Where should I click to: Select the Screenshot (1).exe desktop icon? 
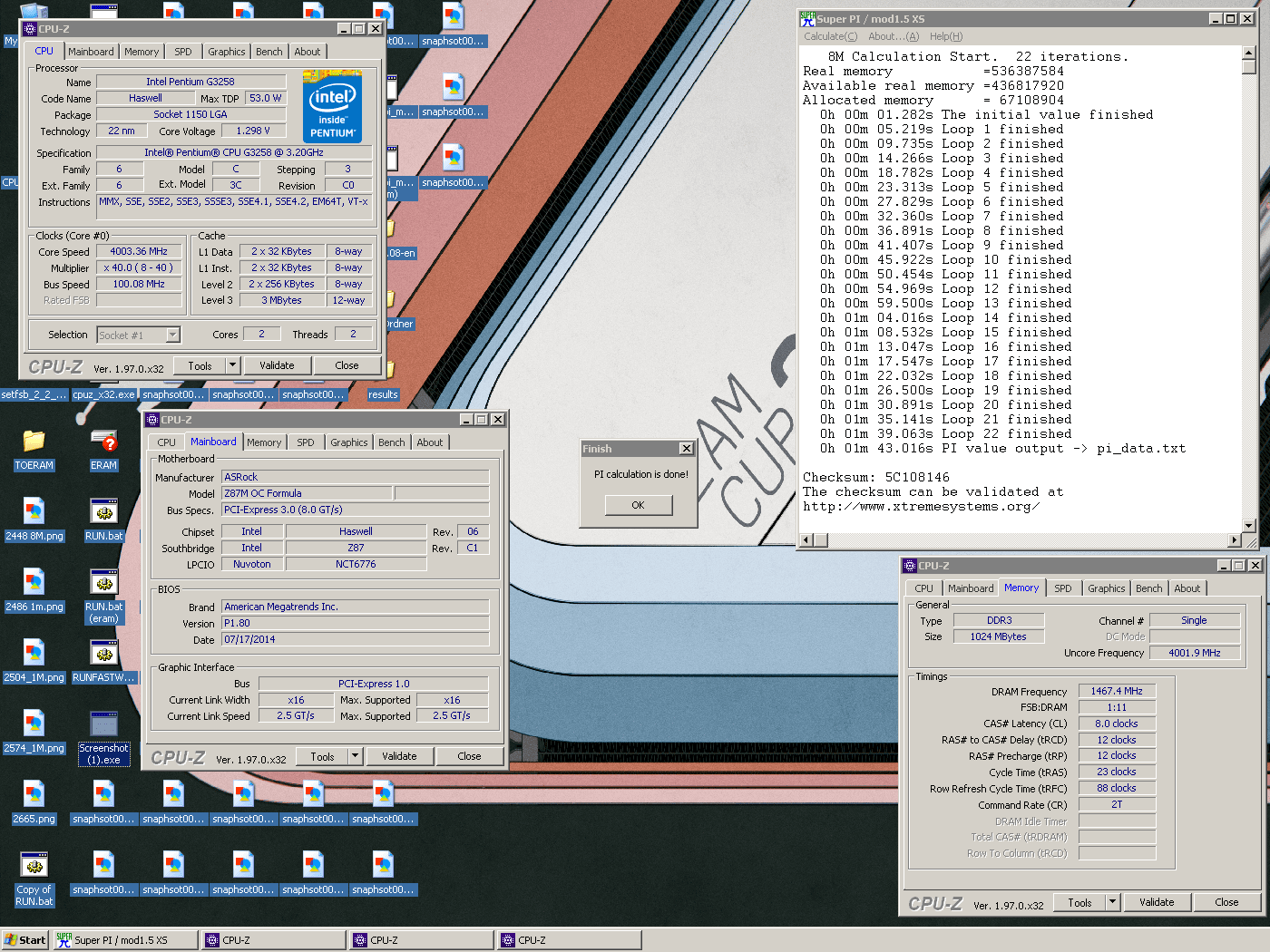(x=103, y=738)
